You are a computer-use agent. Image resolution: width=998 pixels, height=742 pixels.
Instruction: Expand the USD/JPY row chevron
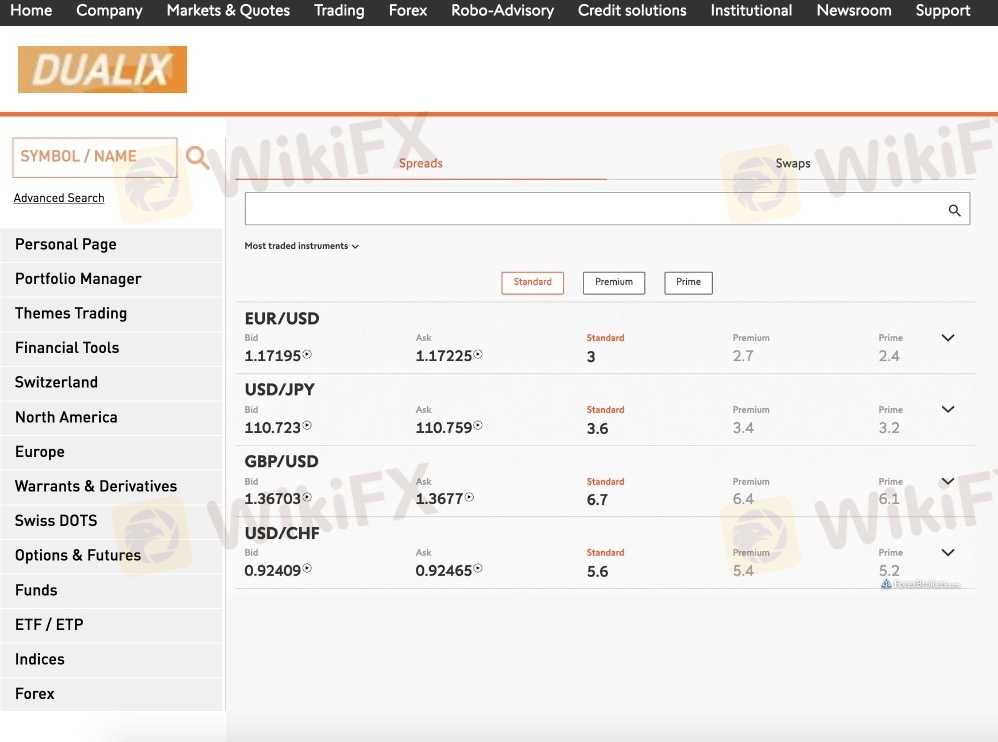[x=948, y=409]
